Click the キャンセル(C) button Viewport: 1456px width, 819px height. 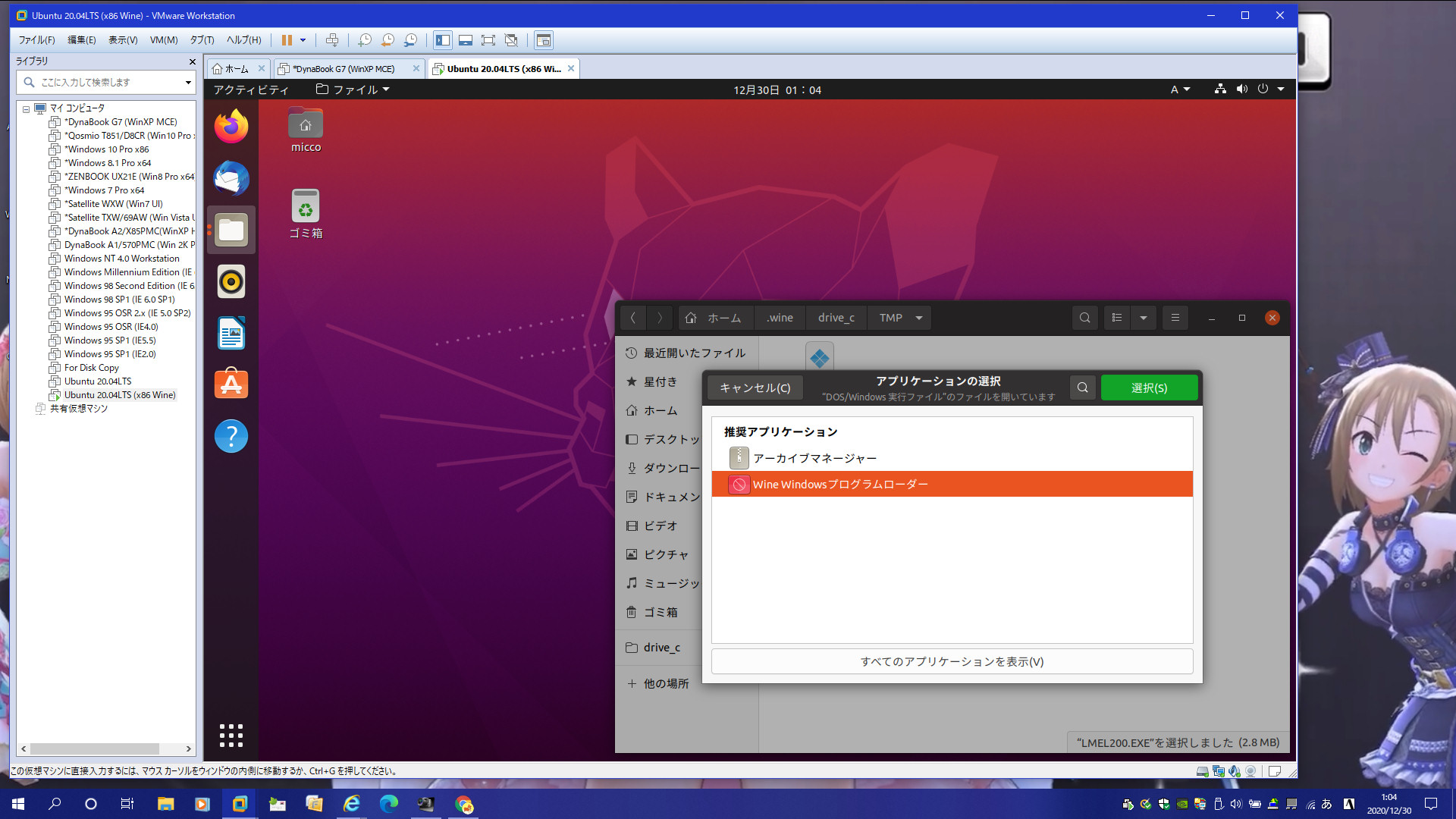(755, 388)
